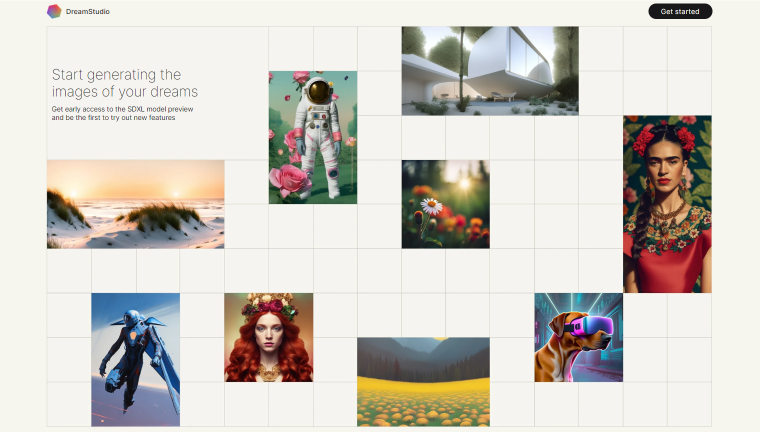
Task: Open the futuristic white house image
Action: (490, 71)
